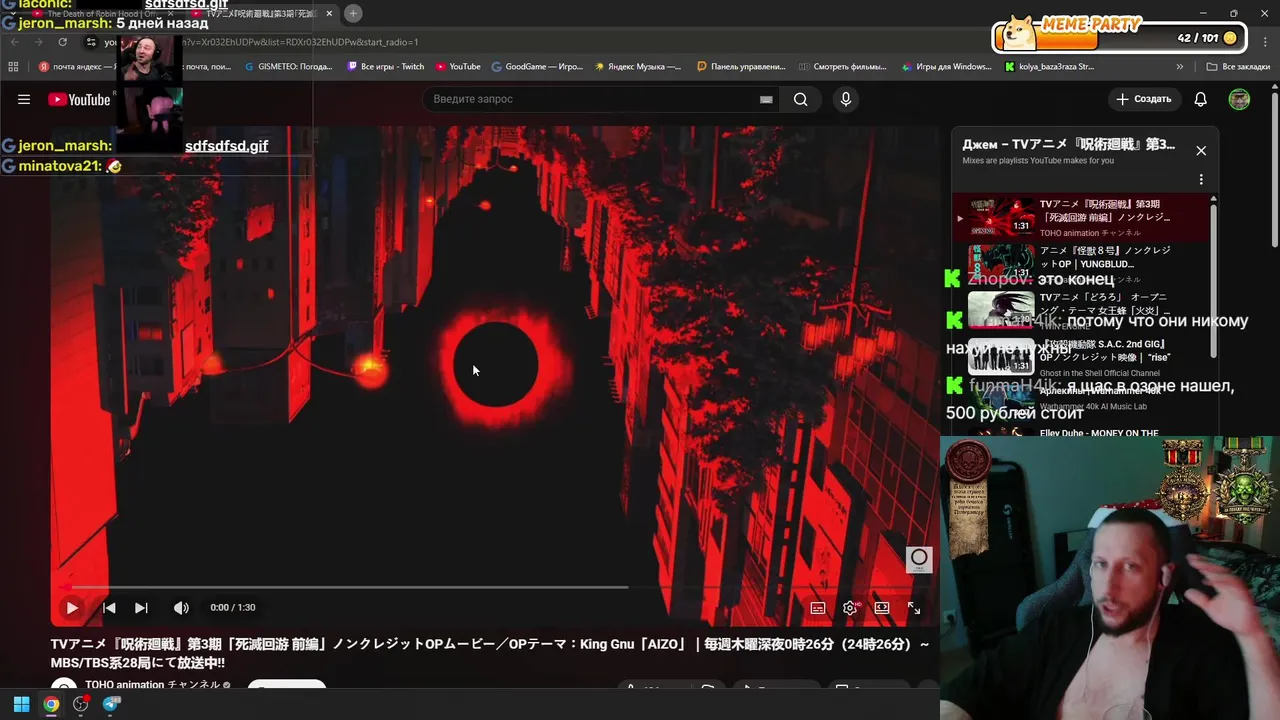Open the kolya_baza3raza Str... bookmark
Viewport: 1280px width, 720px height.
point(1050,67)
